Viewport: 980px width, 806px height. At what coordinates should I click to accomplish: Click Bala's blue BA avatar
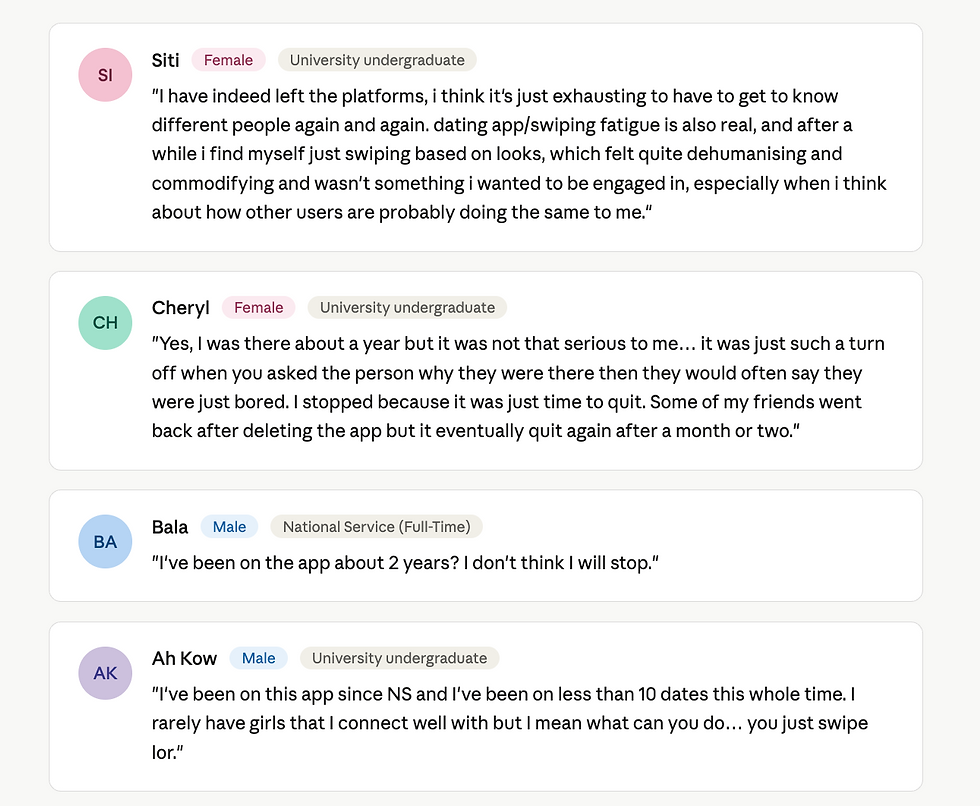tap(105, 542)
